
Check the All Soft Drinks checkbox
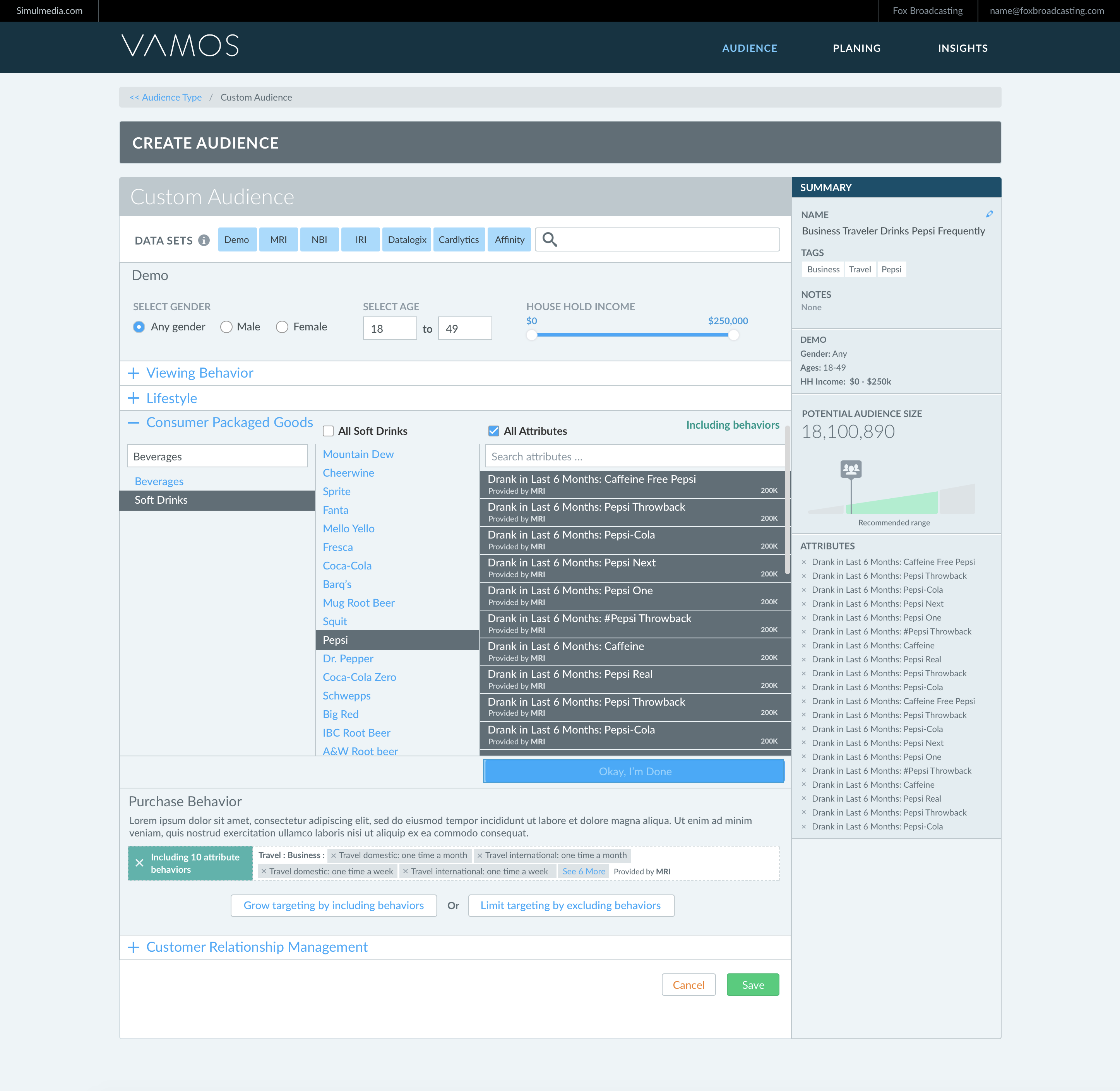pyautogui.click(x=329, y=431)
